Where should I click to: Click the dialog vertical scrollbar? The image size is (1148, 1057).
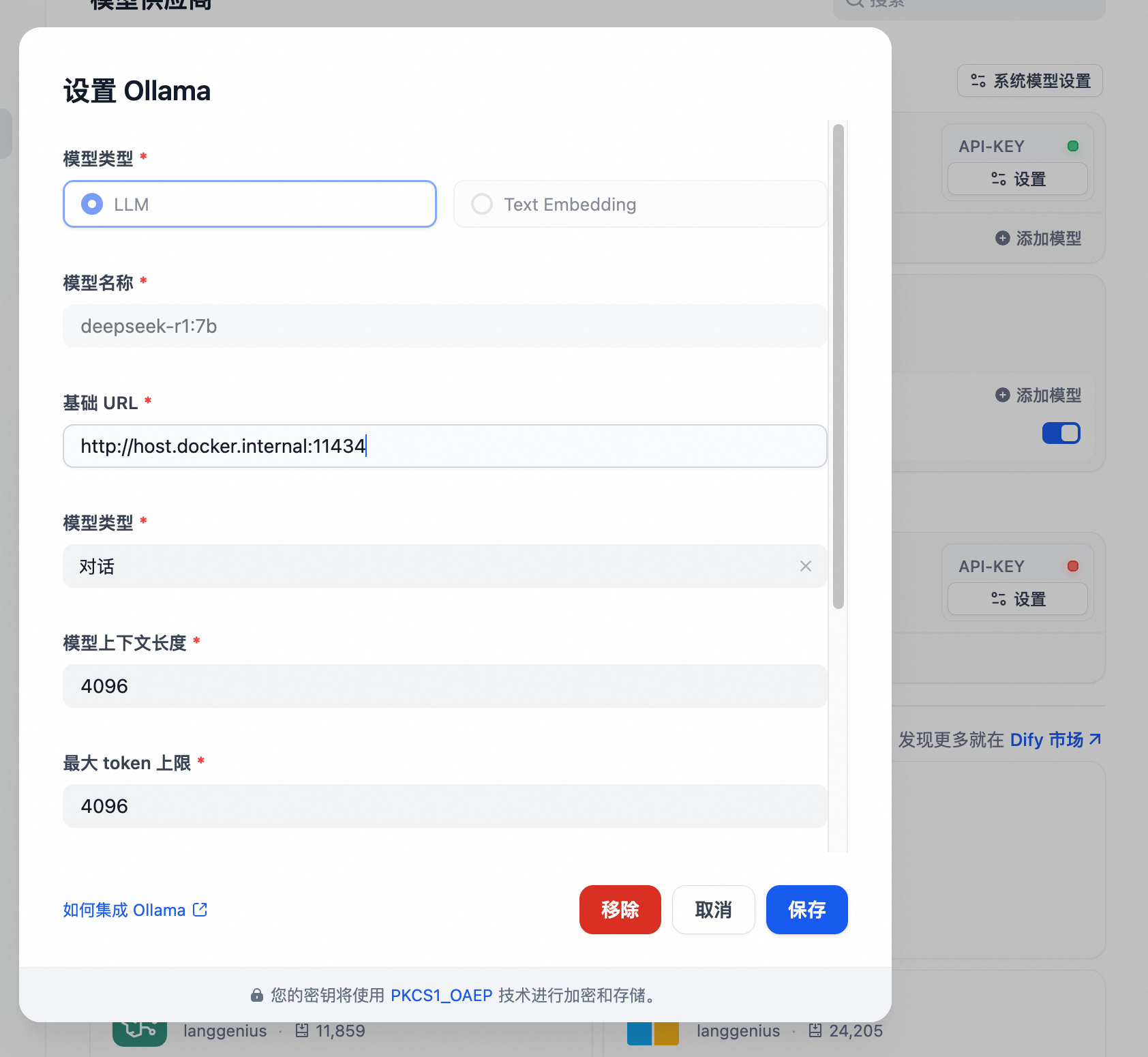839,366
